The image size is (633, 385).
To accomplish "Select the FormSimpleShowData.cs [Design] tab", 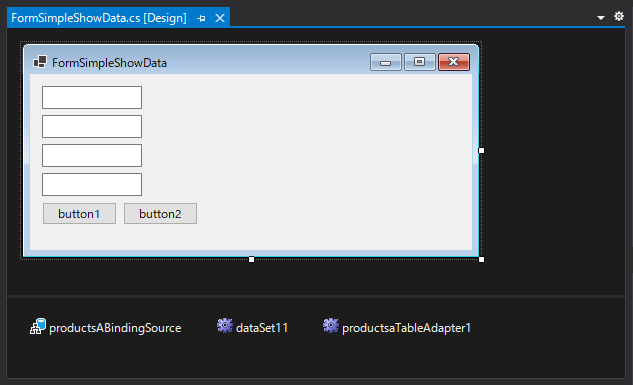I will pos(99,18).
